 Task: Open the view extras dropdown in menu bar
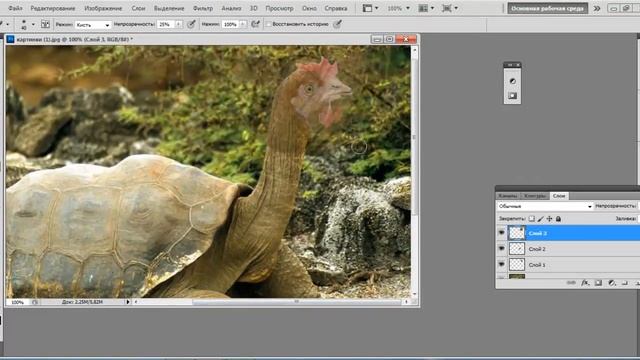click(370, 8)
